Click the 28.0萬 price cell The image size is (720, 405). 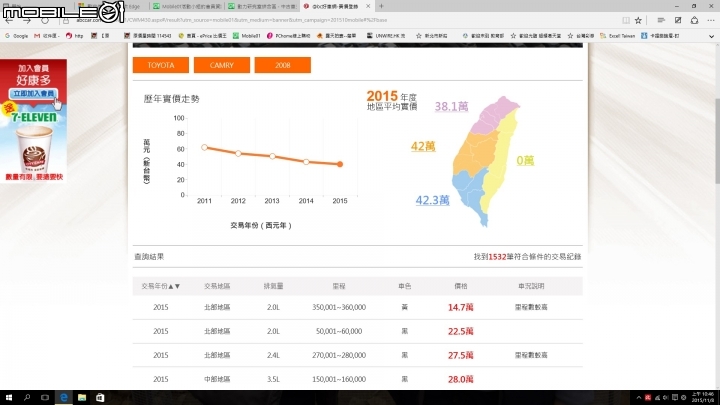[461, 379]
